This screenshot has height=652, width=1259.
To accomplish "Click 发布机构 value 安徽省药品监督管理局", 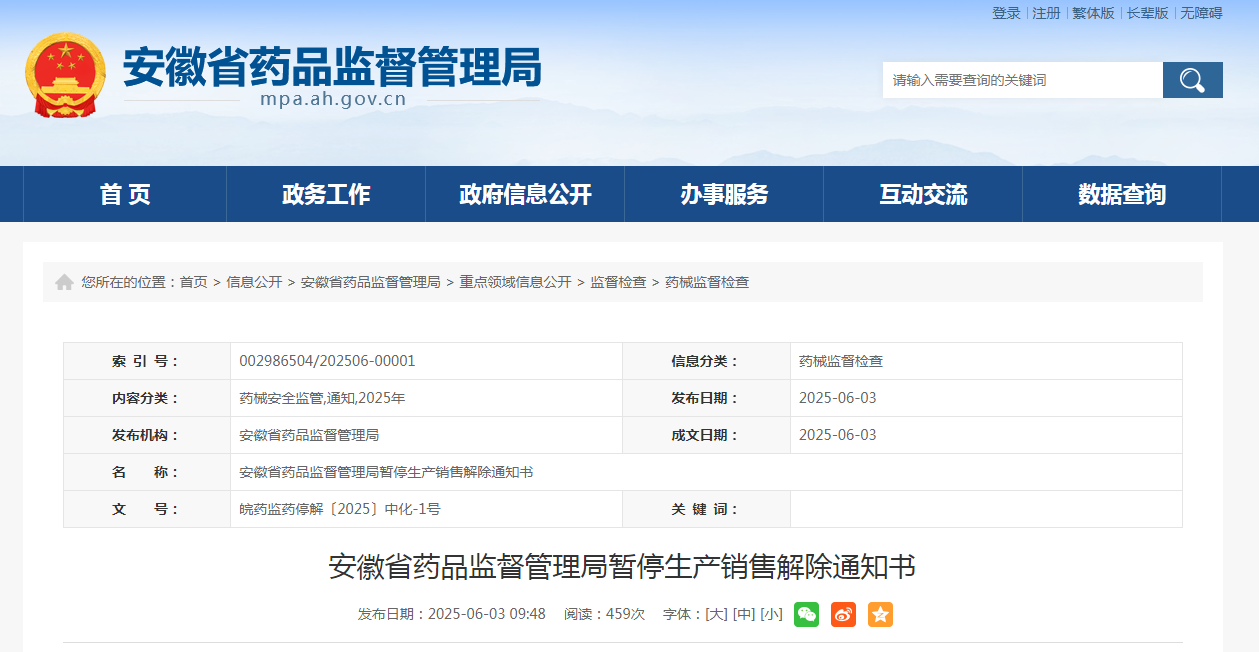I will (309, 435).
